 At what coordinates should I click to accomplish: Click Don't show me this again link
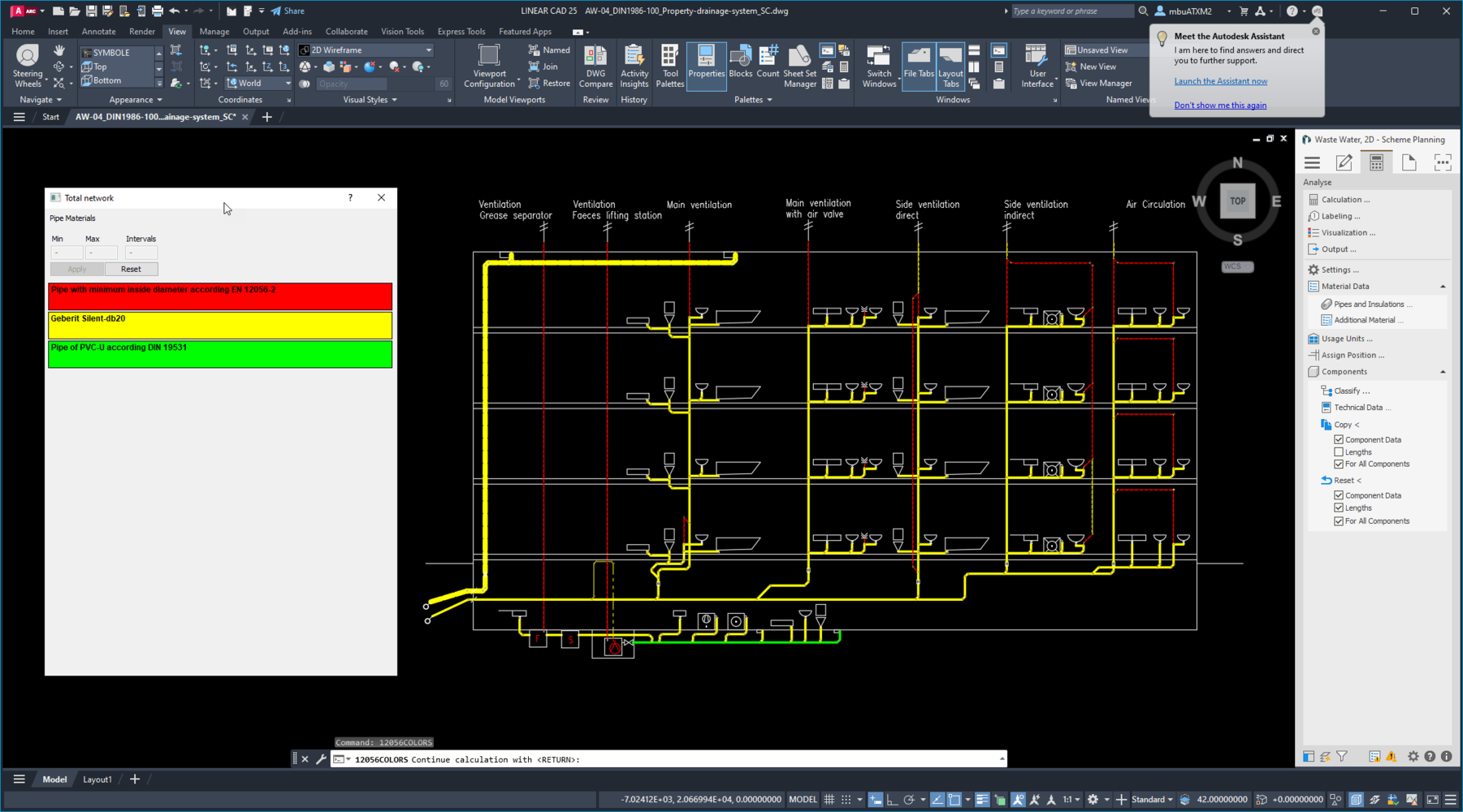point(1220,106)
